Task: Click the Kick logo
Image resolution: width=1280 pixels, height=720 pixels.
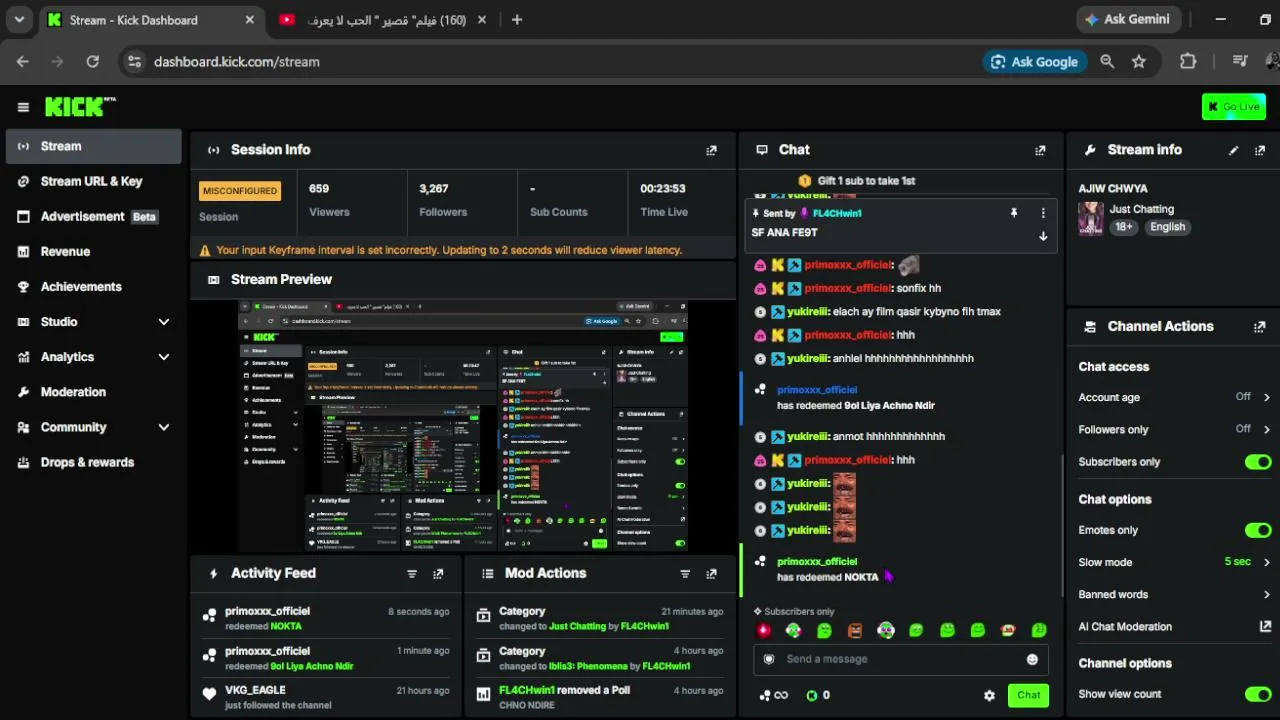Action: [80, 106]
